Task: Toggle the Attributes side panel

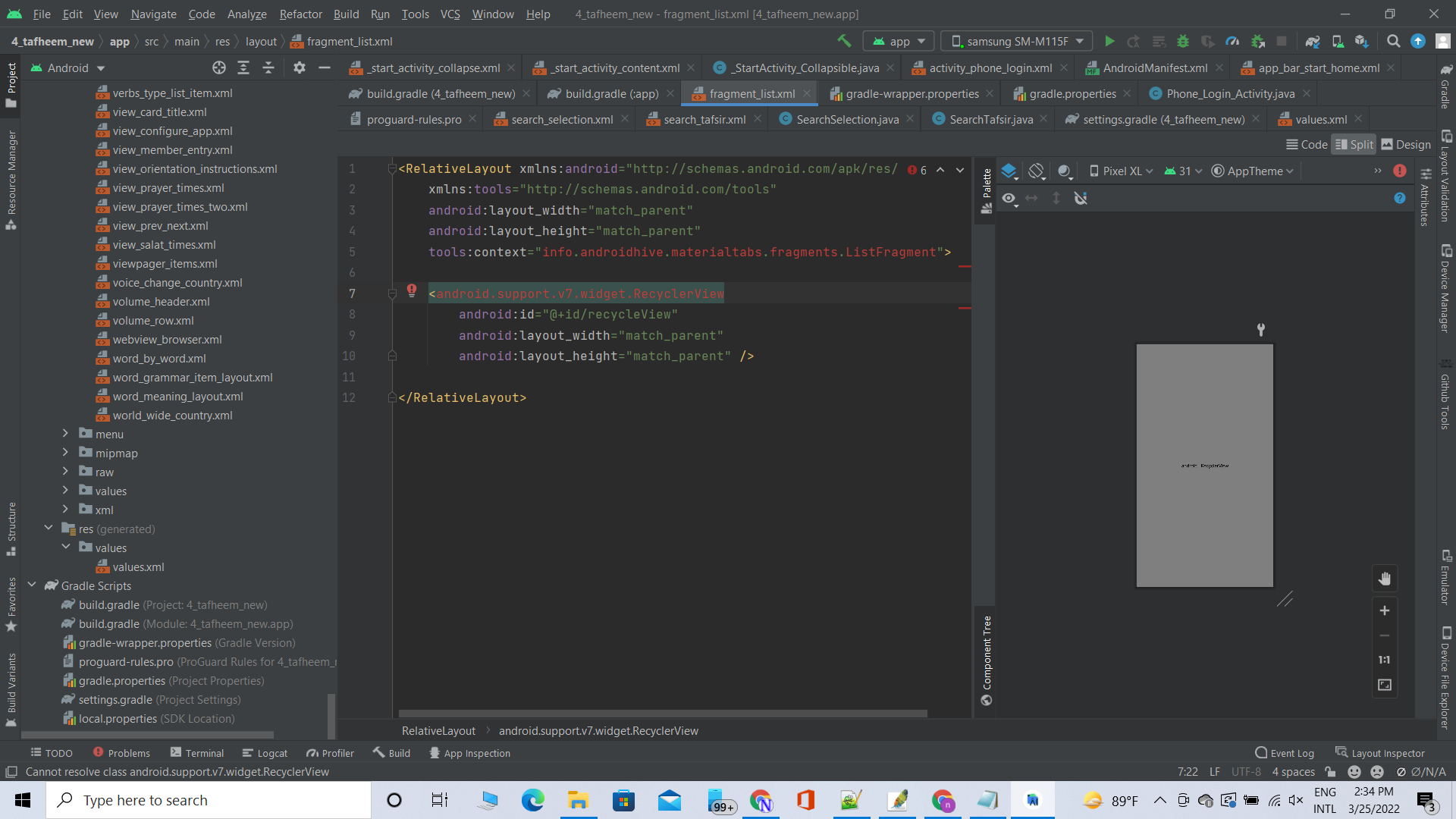Action: pyautogui.click(x=1425, y=196)
